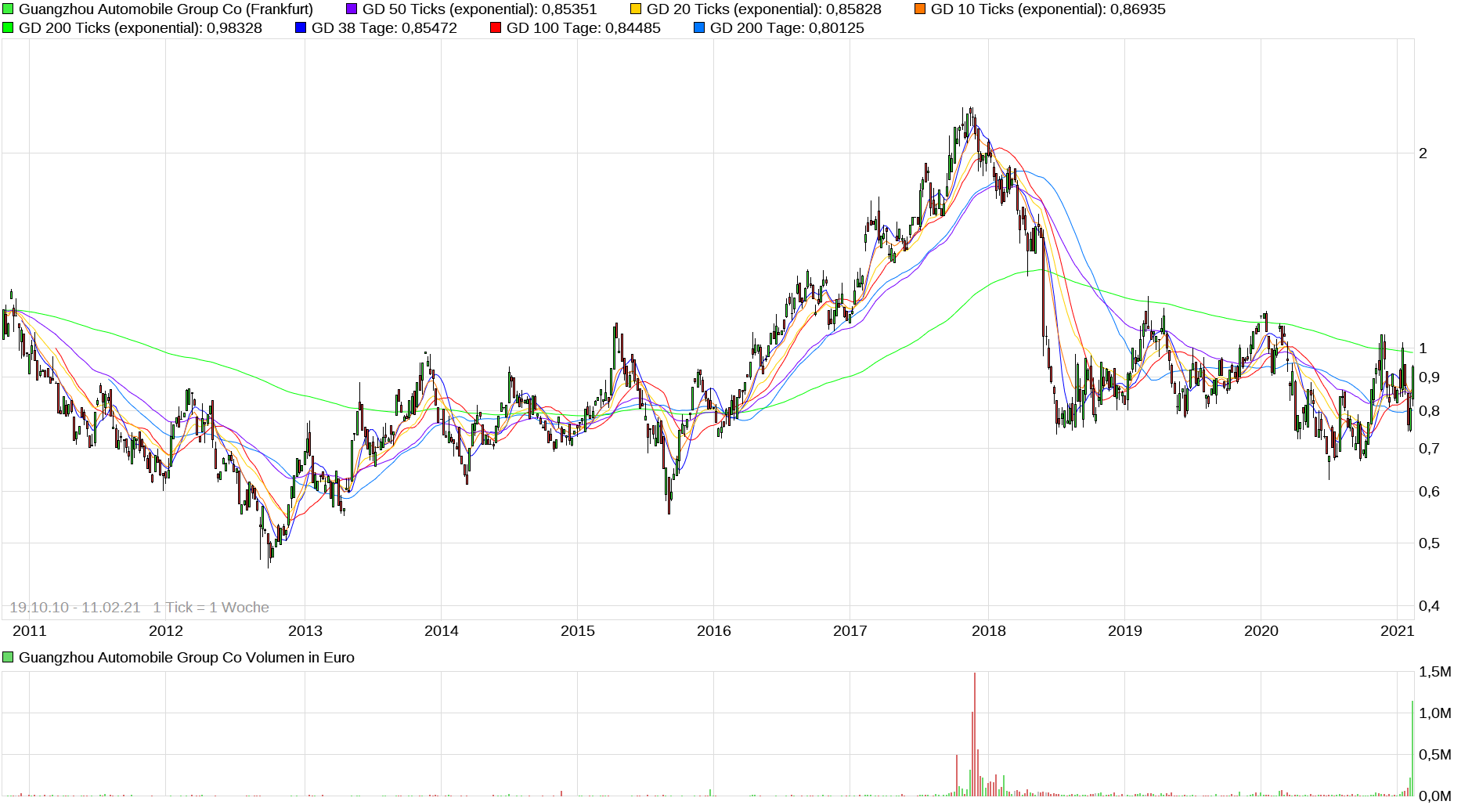Click the date range text 19.10.10 - 11.02.21
Screen dimensions: 1472x812
75,607
